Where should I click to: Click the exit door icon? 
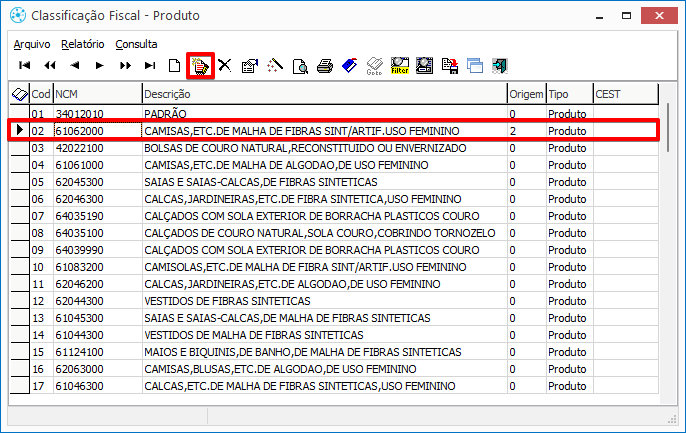tap(500, 66)
